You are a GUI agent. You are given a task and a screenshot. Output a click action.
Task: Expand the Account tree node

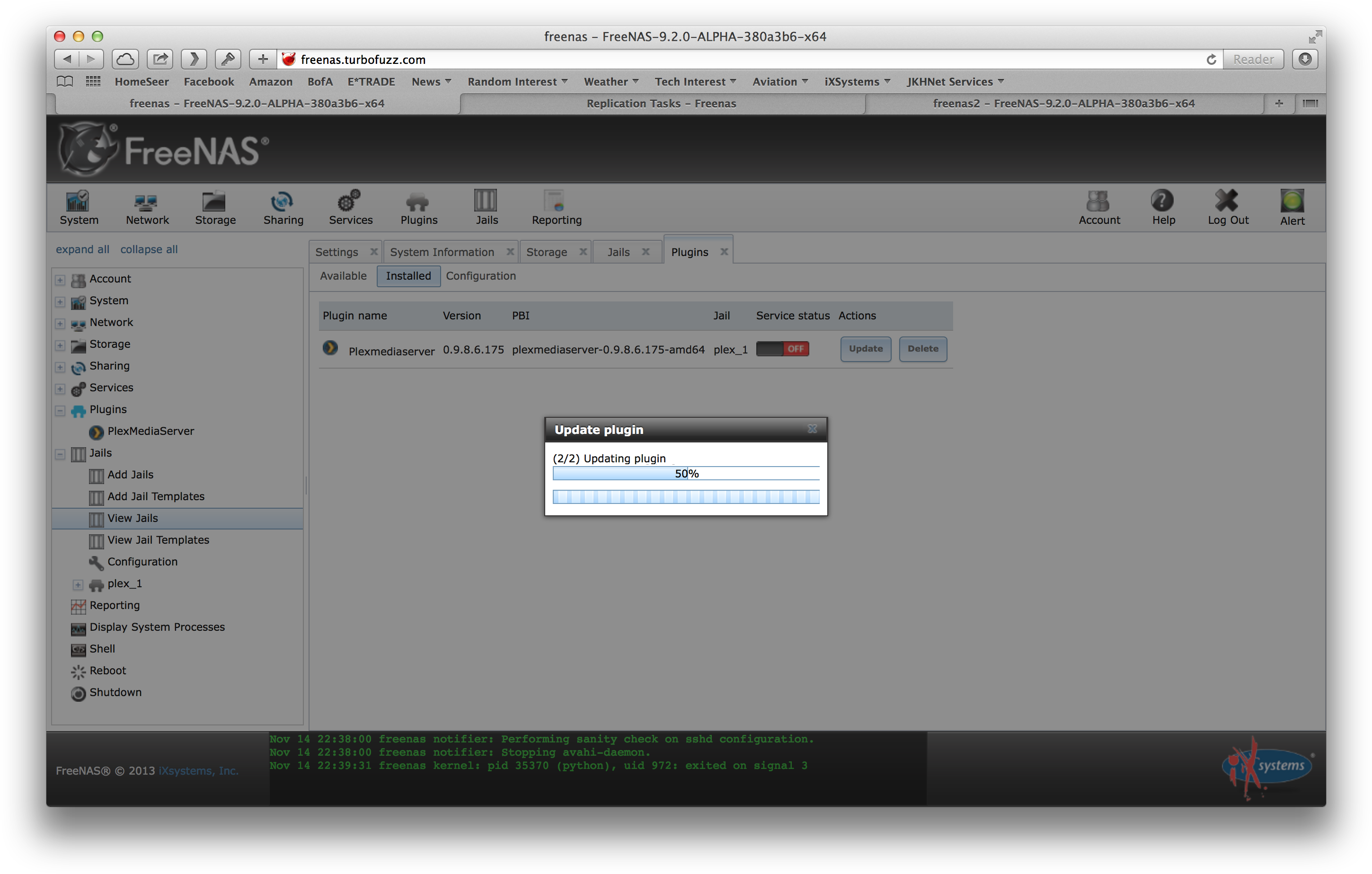click(60, 280)
